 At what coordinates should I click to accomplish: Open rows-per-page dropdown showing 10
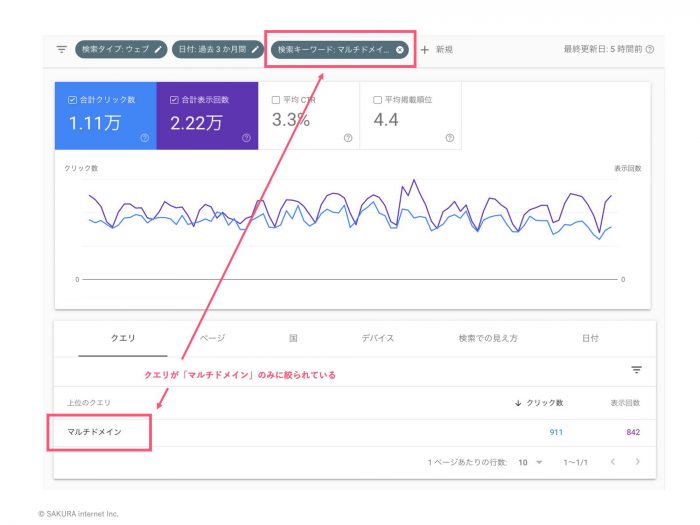530,462
